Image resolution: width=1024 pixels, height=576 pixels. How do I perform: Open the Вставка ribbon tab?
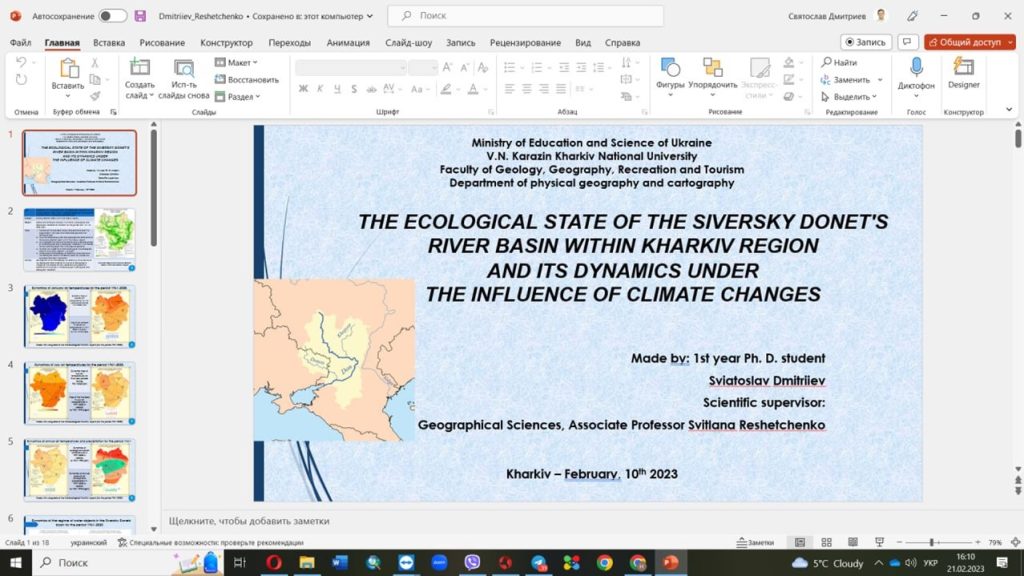click(109, 43)
